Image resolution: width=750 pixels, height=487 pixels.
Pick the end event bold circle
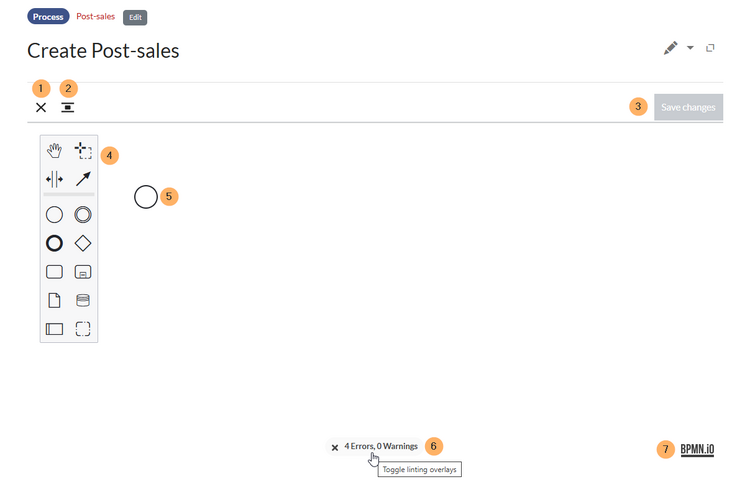pos(54,243)
